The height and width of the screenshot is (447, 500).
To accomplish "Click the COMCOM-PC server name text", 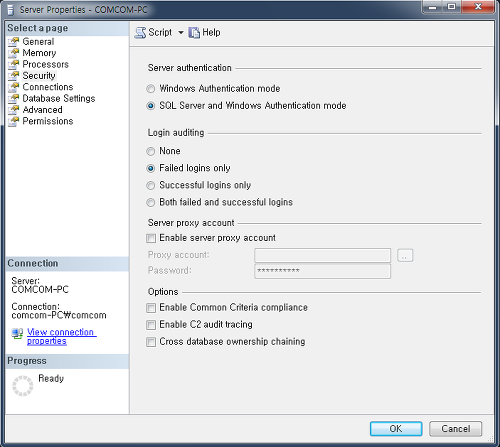I will pos(40,290).
